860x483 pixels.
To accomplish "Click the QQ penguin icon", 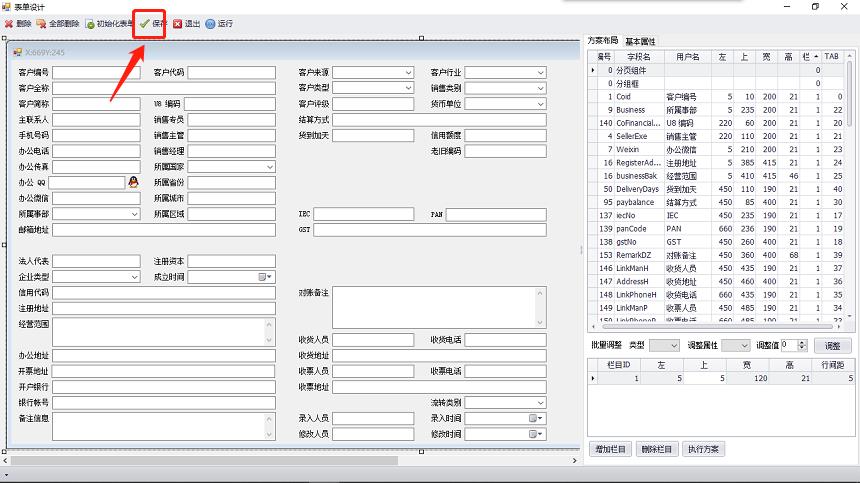I will point(133,183).
